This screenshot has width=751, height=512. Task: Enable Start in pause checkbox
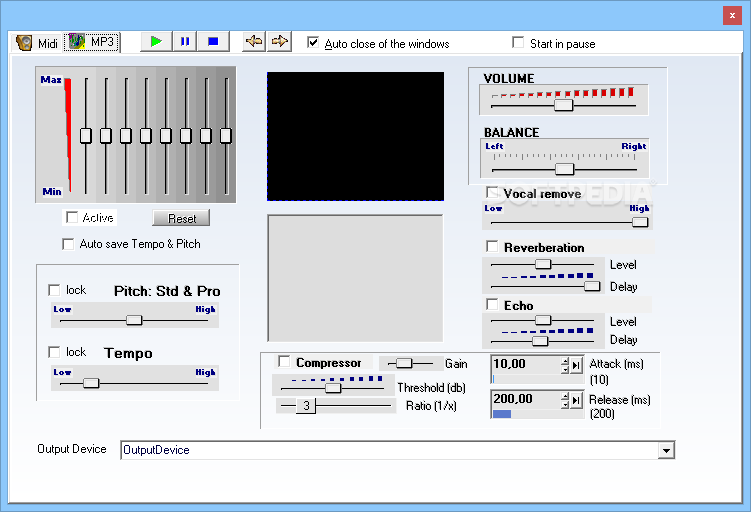pos(518,43)
